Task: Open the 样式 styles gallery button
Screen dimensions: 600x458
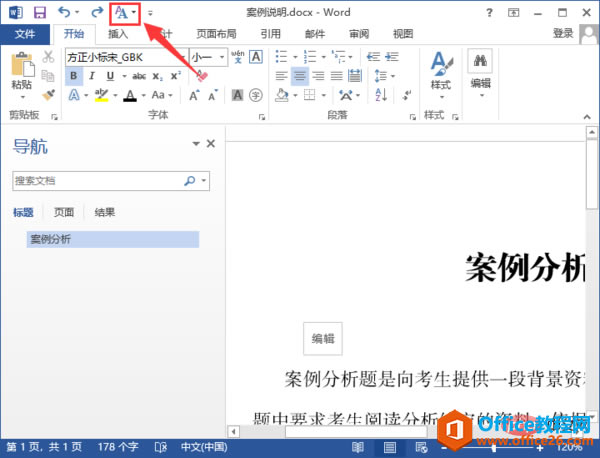Action: [x=441, y=75]
